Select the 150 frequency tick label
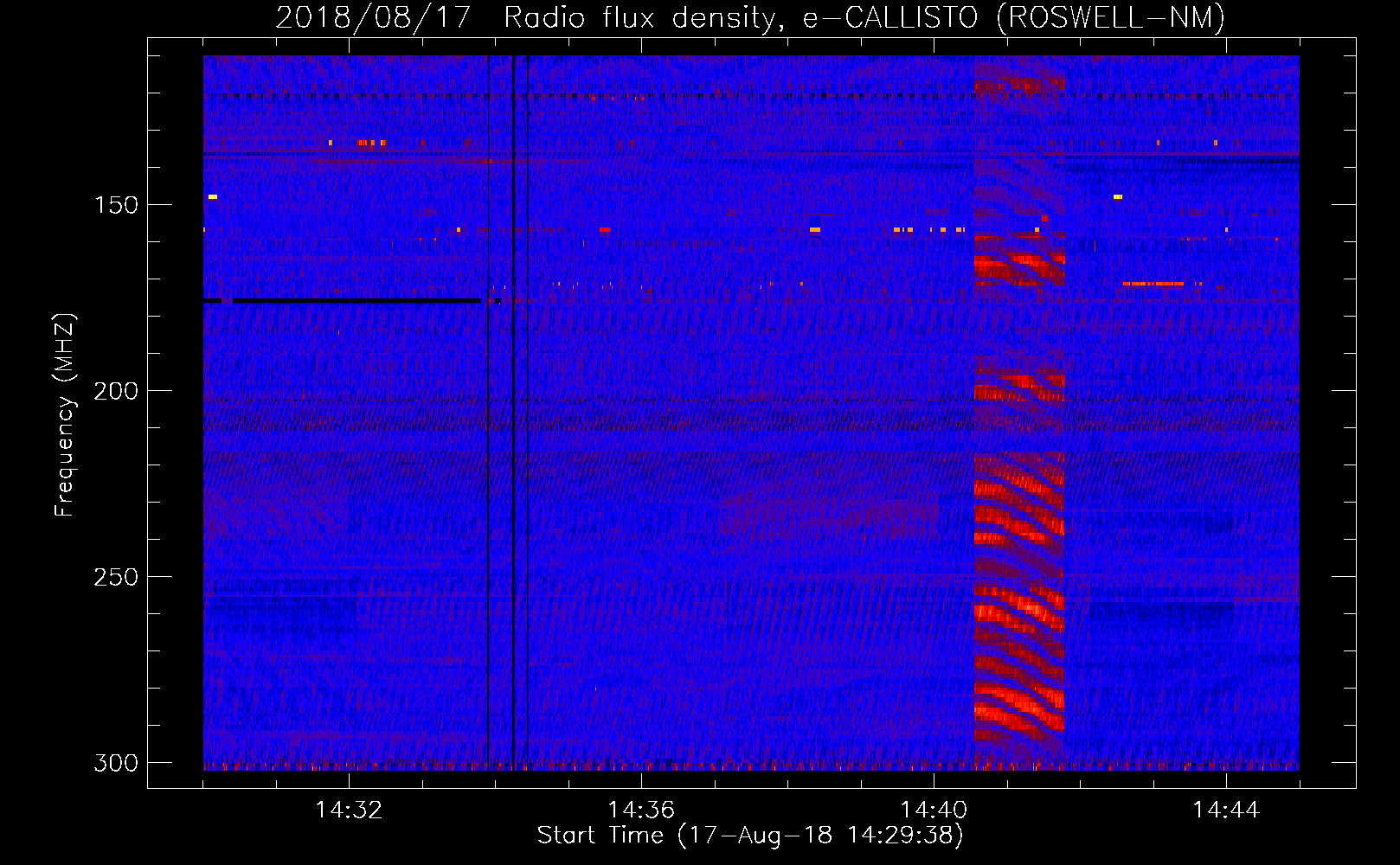 [x=116, y=205]
